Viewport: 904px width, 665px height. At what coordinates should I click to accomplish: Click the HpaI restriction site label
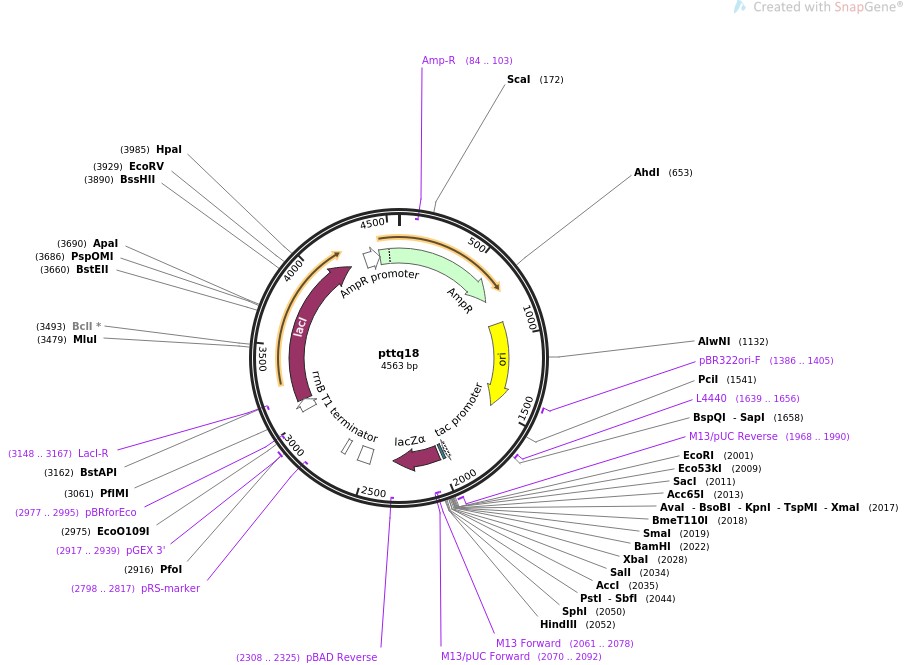click(x=169, y=150)
